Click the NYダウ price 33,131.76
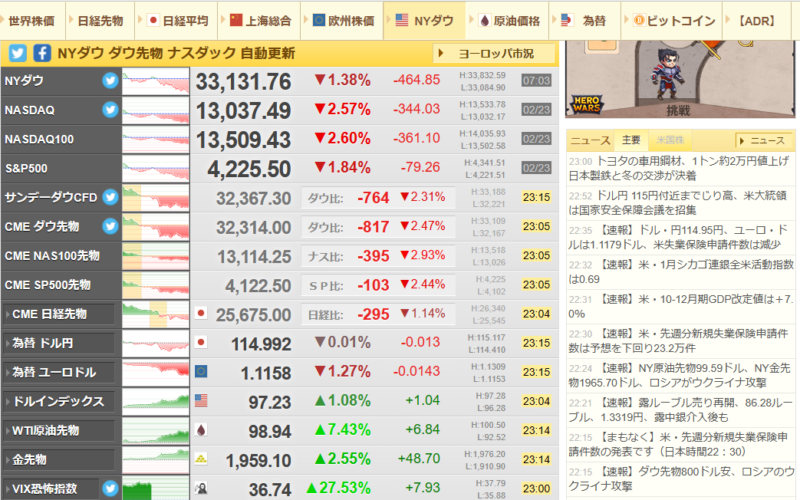 243,82
